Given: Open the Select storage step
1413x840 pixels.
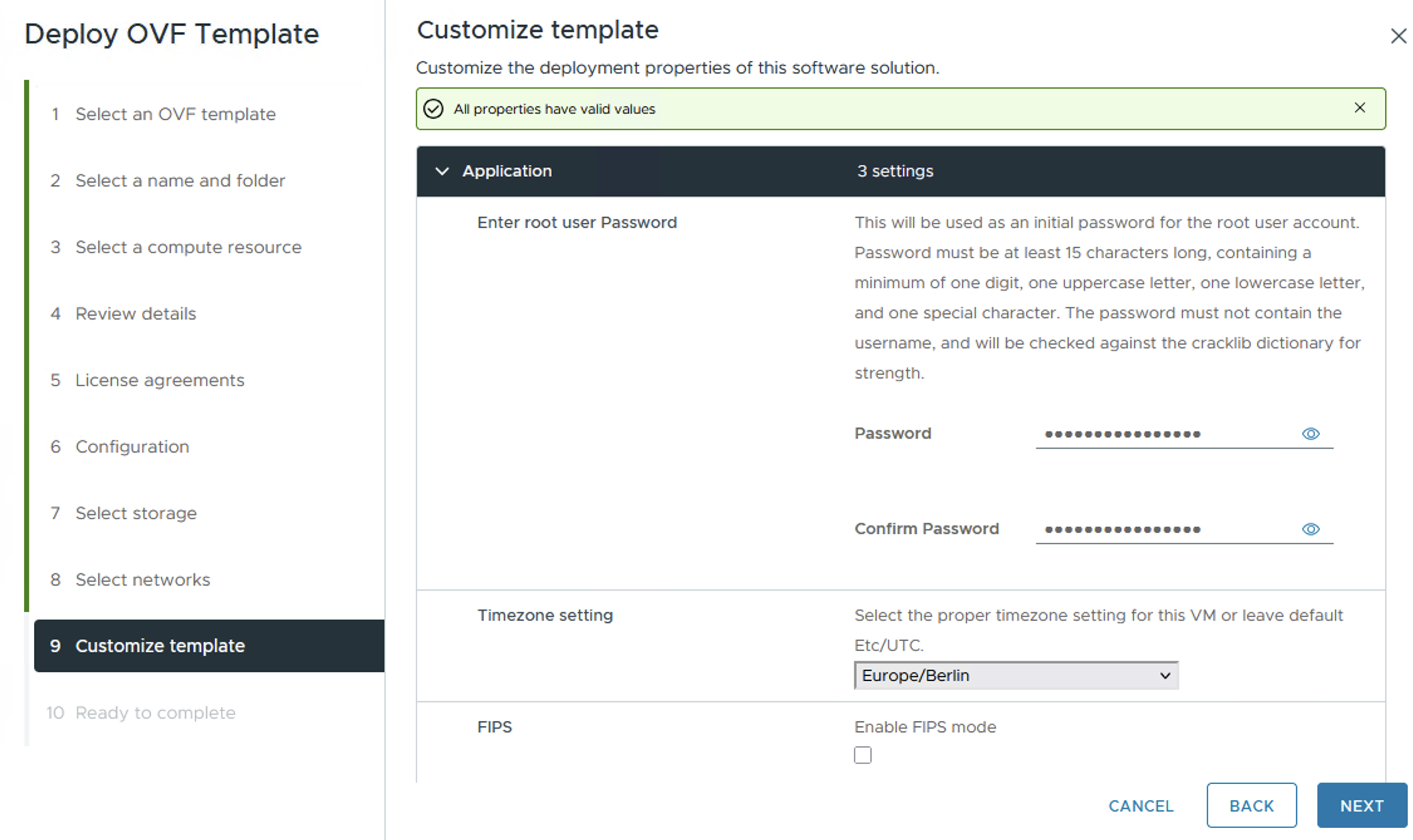Looking at the screenshot, I should [136, 514].
